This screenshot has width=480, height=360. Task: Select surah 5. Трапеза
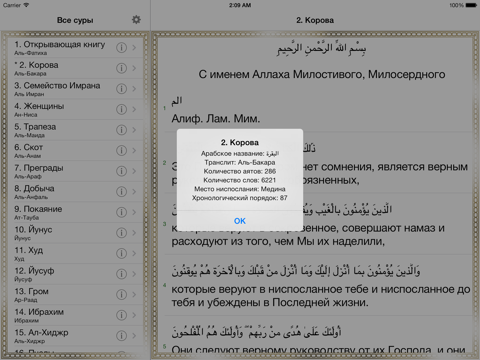pos(75,130)
